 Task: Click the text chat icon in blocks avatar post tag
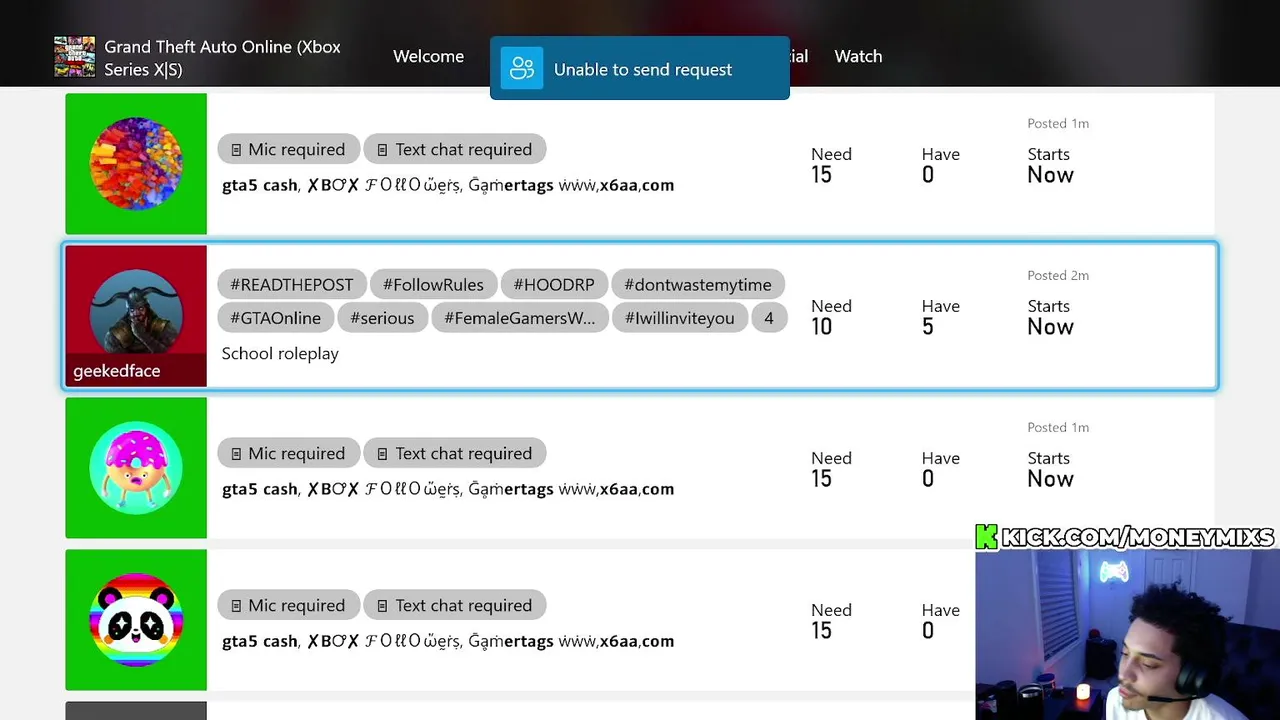coord(382,150)
